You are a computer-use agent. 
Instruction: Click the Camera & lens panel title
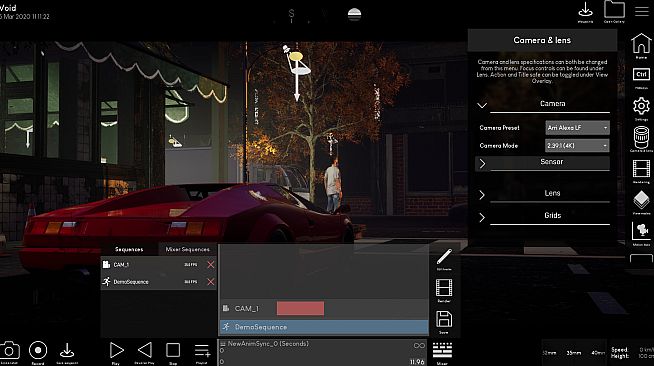pyautogui.click(x=542, y=40)
